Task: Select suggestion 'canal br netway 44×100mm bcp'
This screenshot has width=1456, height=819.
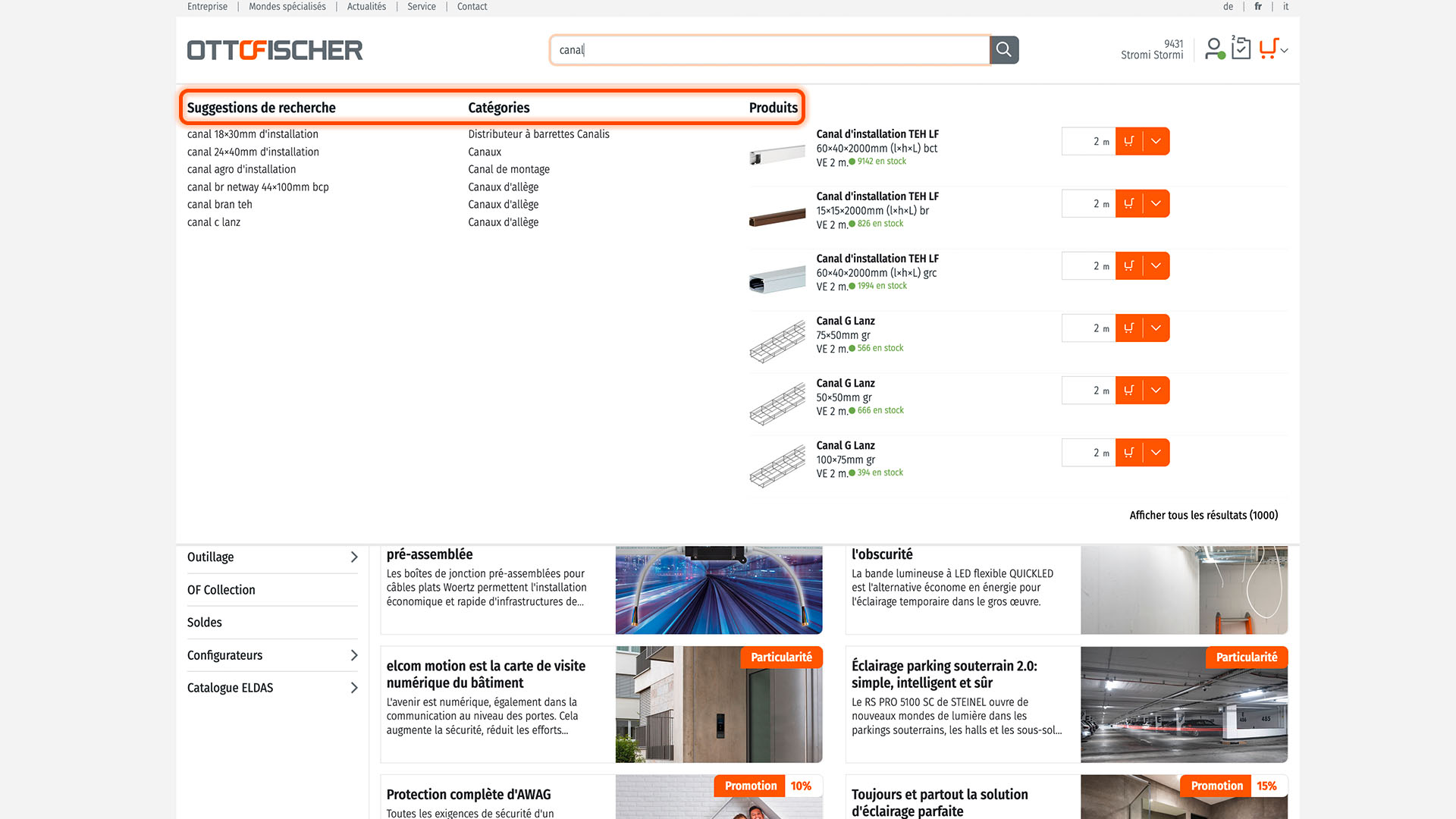Action: [258, 187]
